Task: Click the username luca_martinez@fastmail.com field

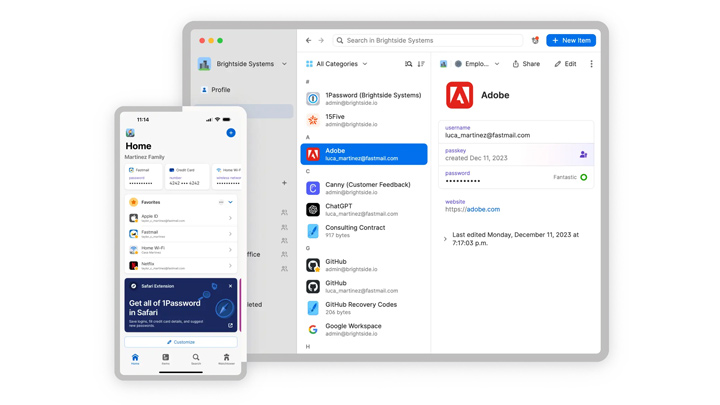Action: tap(516, 132)
